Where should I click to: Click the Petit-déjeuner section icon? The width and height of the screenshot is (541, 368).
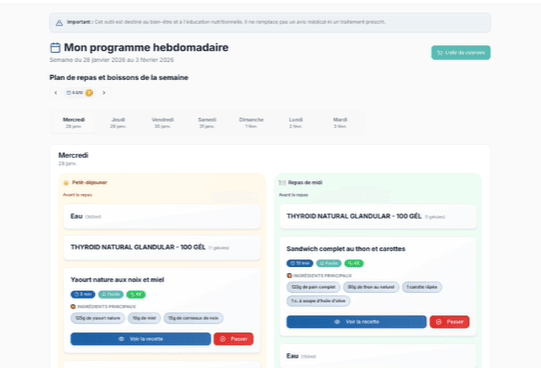pos(66,183)
